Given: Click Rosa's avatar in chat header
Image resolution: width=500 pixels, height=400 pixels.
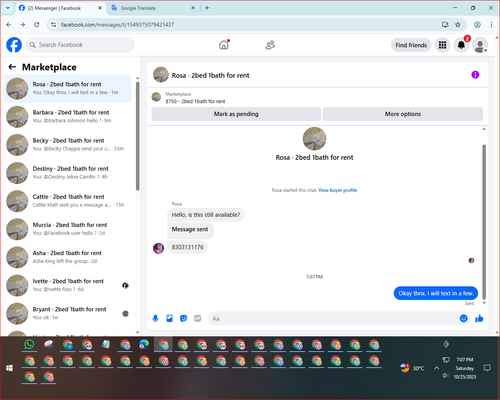Looking at the screenshot, I should 161,75.
